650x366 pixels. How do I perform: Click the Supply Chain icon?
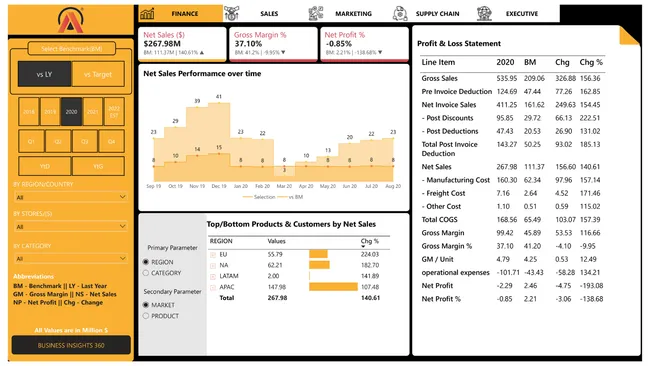[x=400, y=13]
